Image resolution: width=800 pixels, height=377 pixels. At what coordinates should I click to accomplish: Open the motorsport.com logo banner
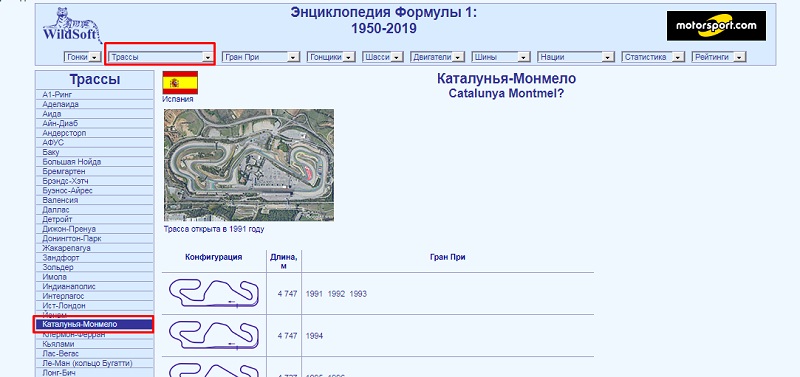pos(716,26)
